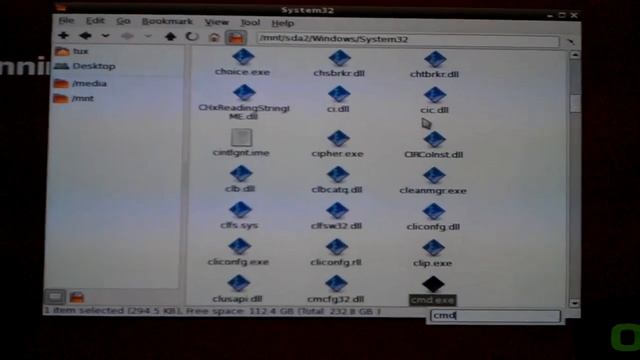This screenshot has width=640, height=360.
Task: Click the greyed forward arrow icon
Action: point(127,36)
